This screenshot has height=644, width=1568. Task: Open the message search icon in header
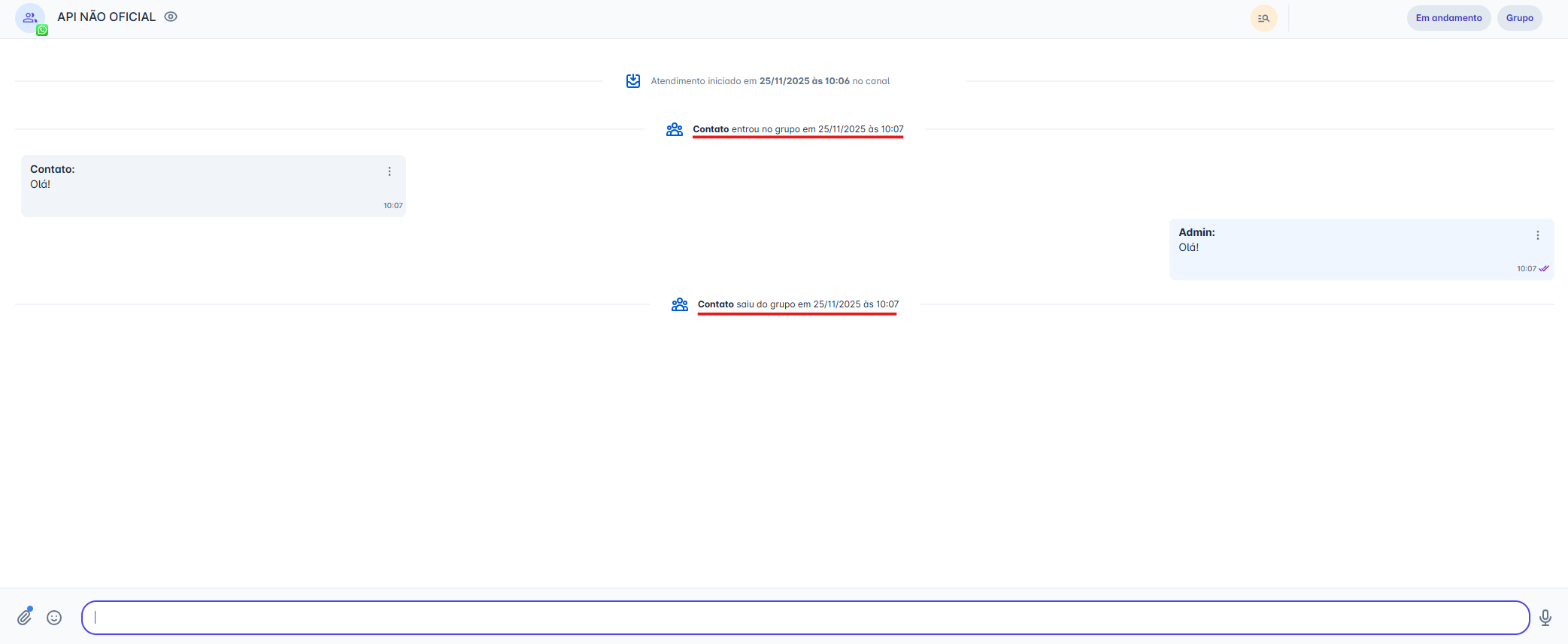1263,18
